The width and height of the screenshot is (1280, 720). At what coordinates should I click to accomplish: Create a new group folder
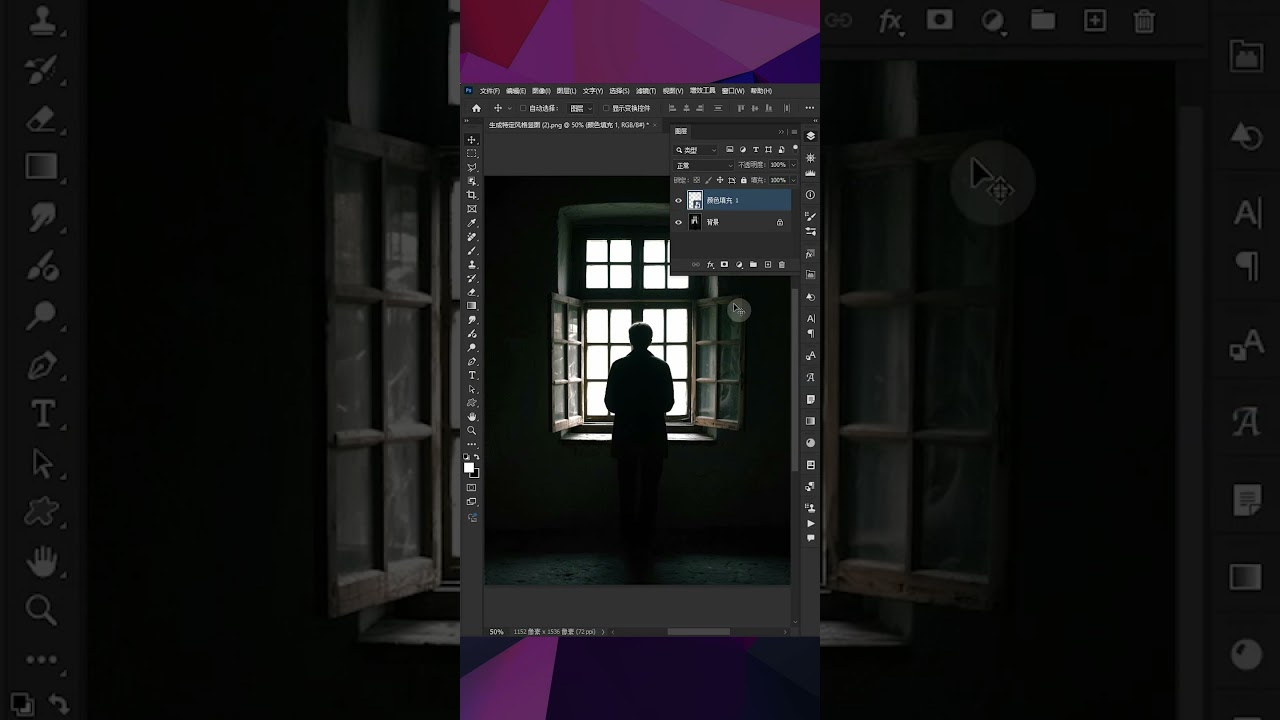753,265
